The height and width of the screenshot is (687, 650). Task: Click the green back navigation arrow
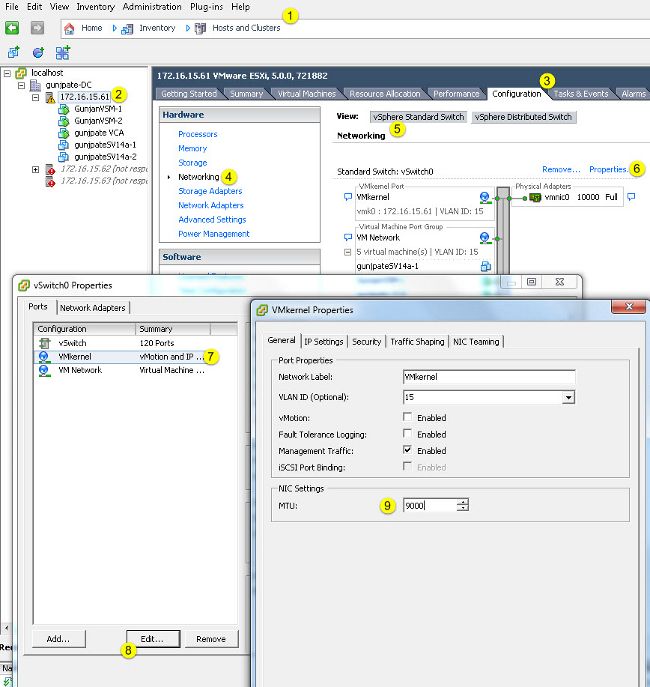click(12, 28)
